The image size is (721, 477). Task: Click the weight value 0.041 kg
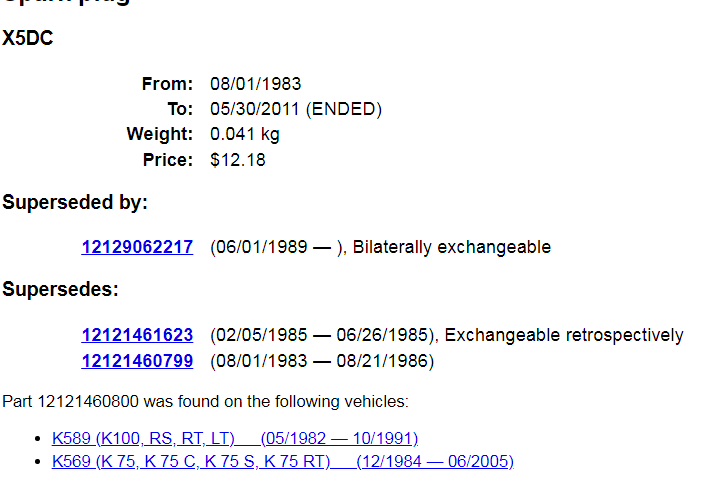tap(245, 134)
